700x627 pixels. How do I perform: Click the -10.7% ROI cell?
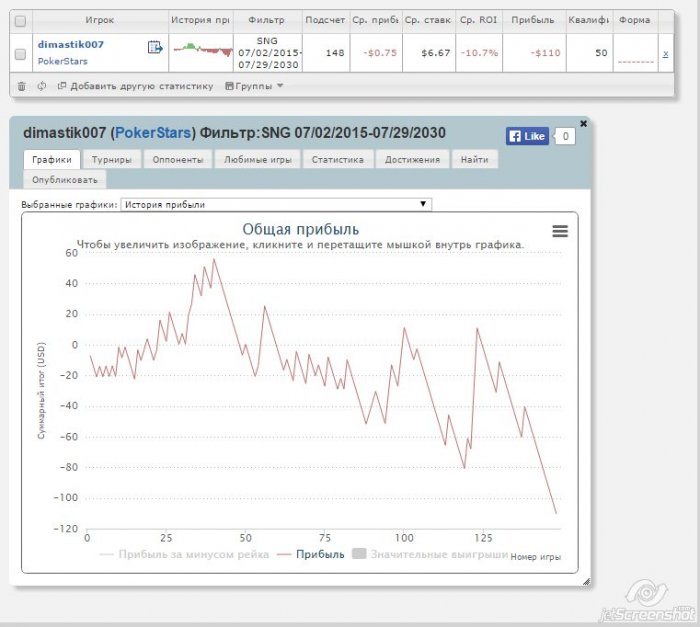click(x=479, y=53)
